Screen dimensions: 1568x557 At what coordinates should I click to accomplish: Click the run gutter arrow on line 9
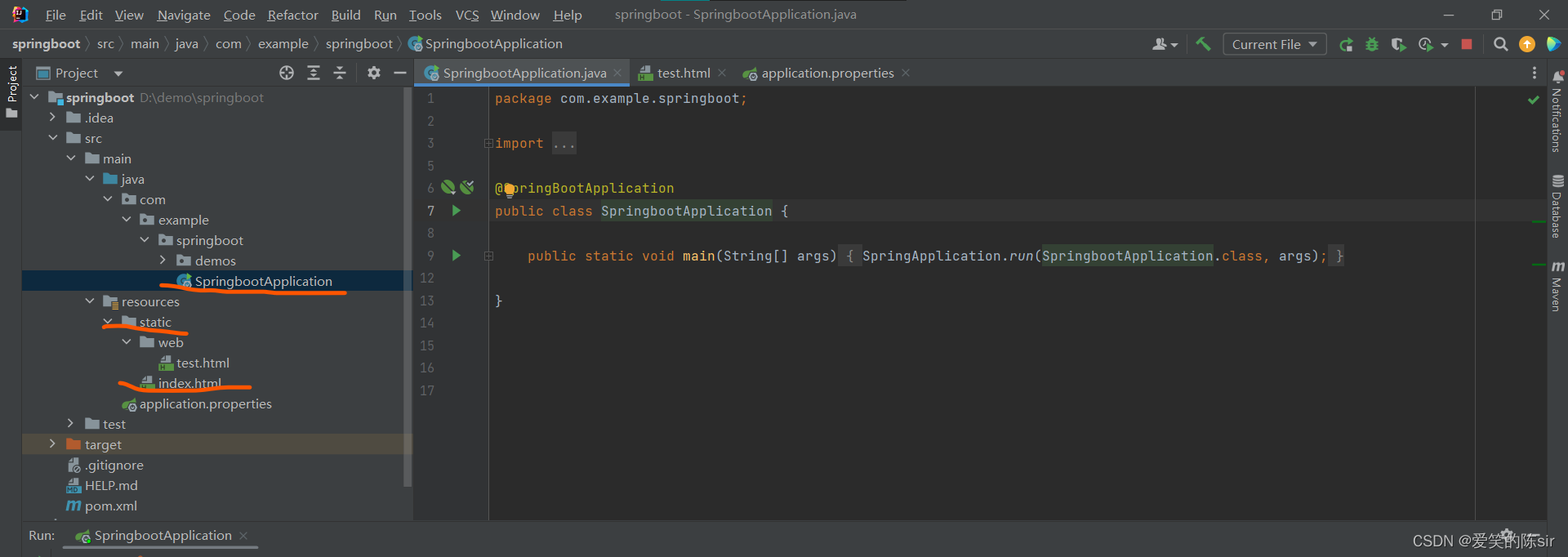[x=457, y=256]
